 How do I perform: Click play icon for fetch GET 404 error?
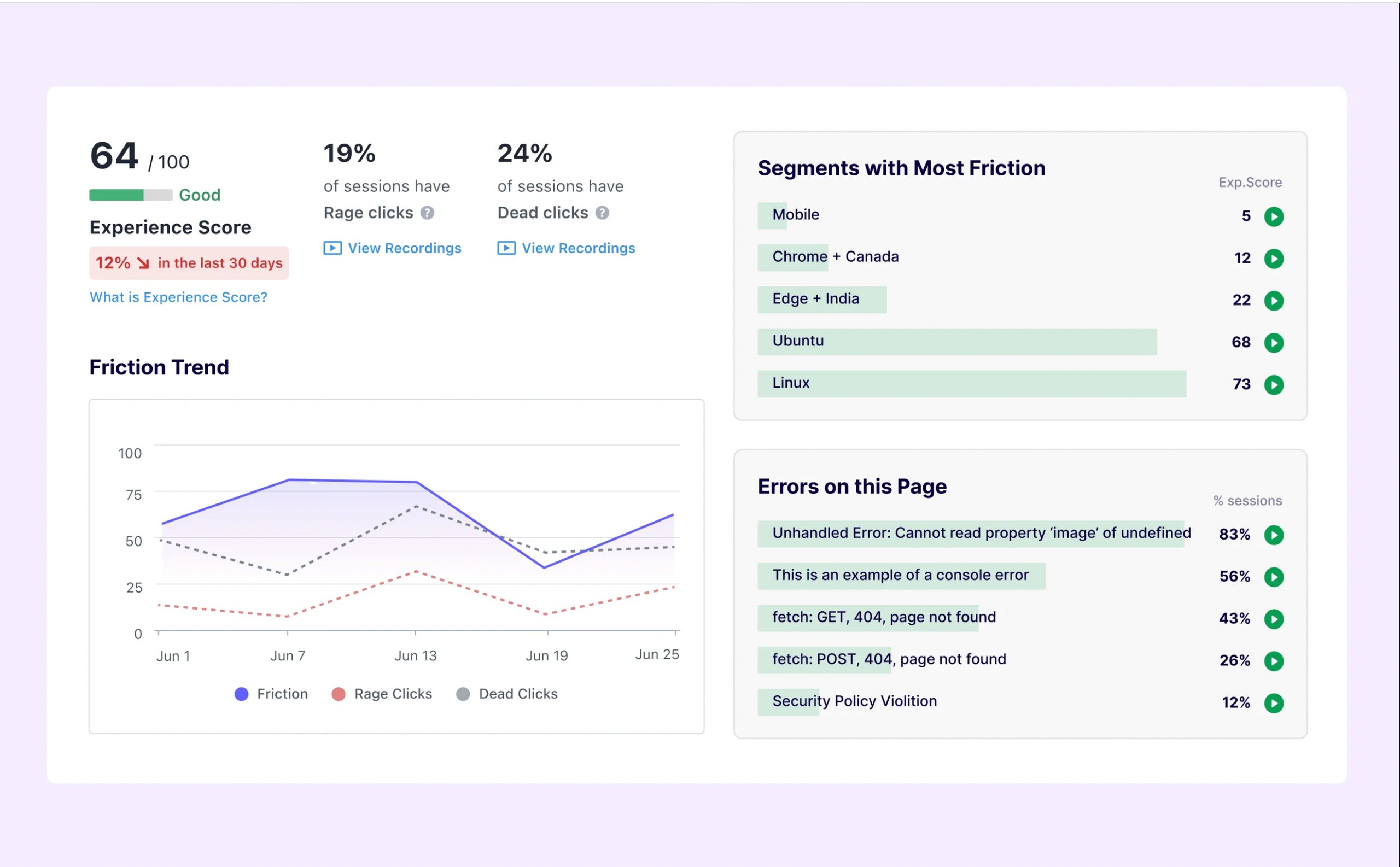(1278, 617)
